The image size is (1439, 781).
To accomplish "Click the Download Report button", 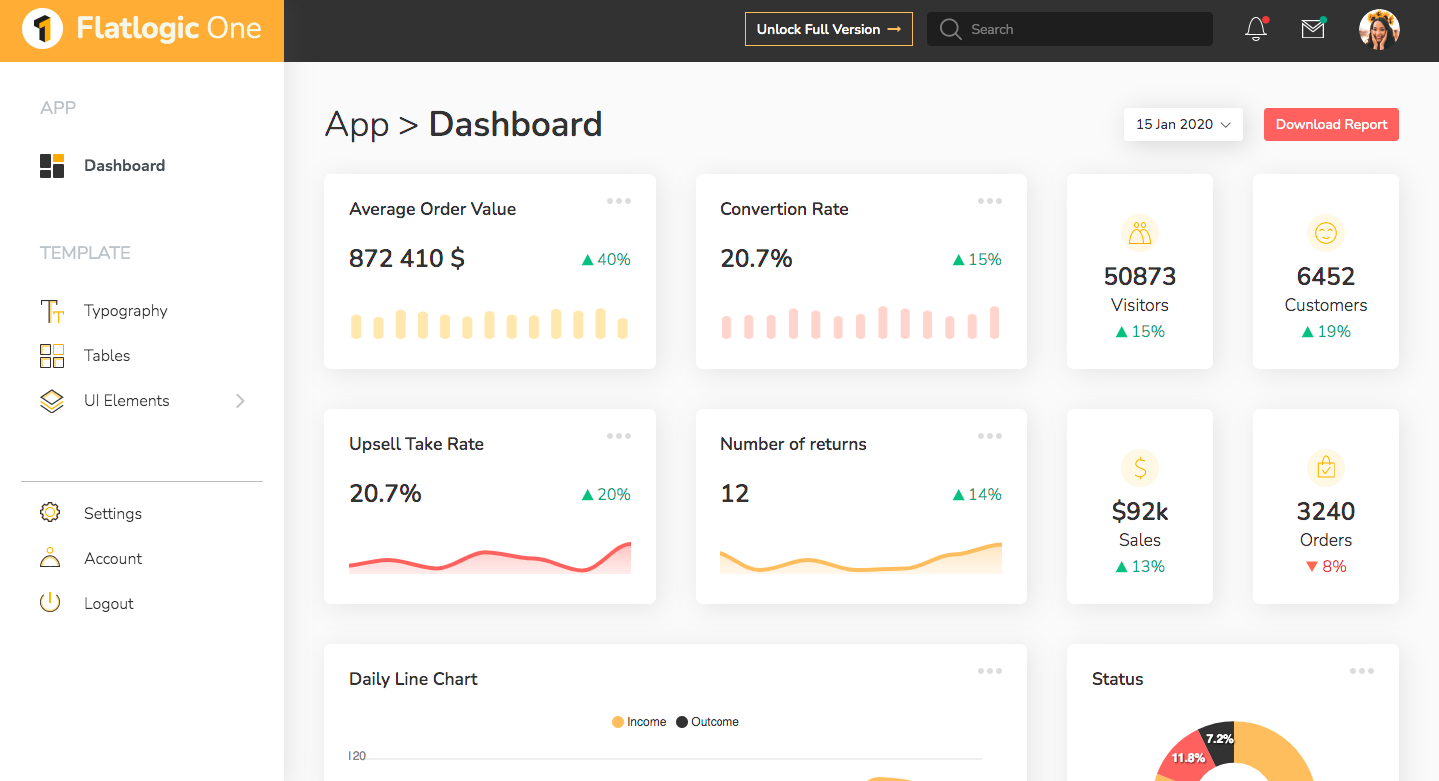I will coord(1331,125).
